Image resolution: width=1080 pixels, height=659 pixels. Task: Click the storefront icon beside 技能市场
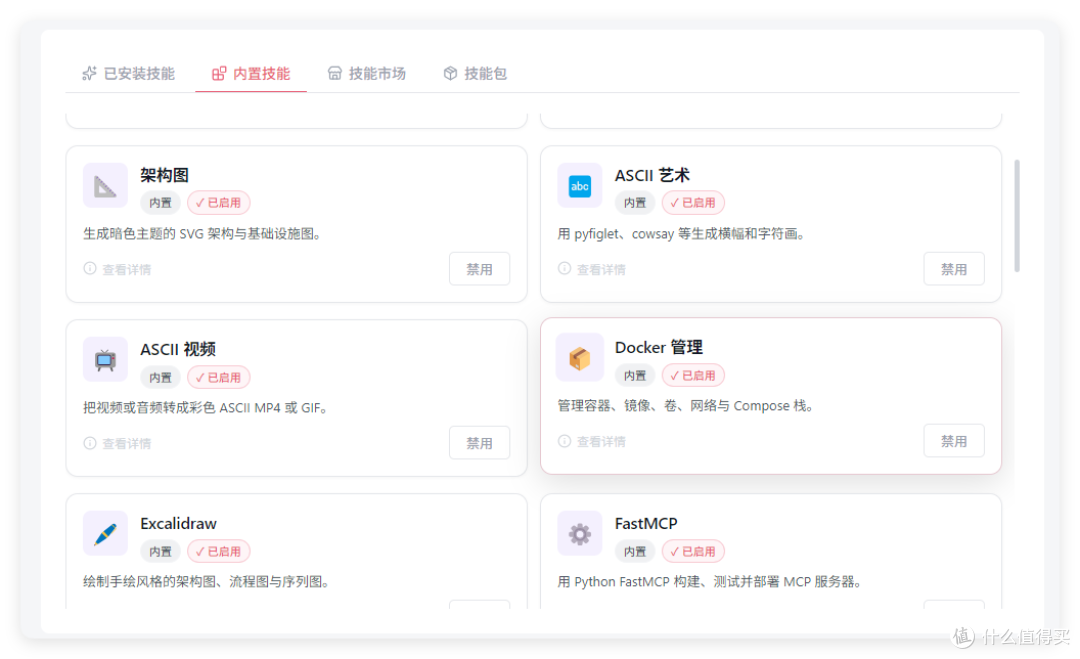[334, 74]
